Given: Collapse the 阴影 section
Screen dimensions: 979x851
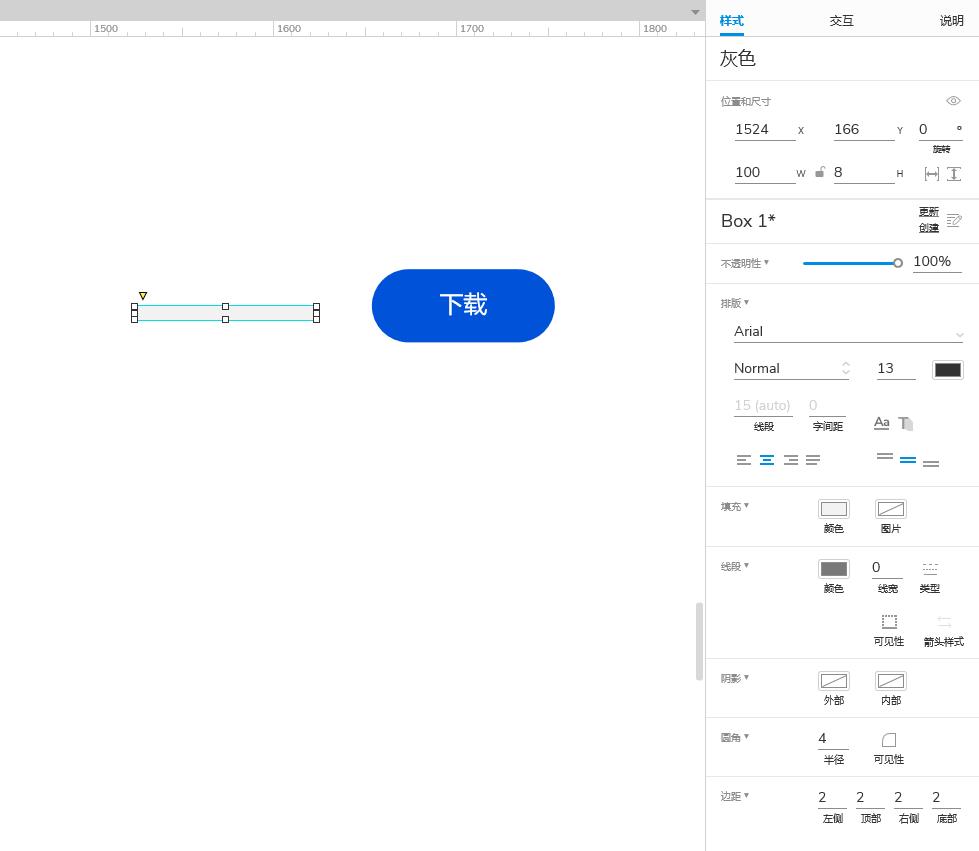Looking at the screenshot, I should coord(735,677).
